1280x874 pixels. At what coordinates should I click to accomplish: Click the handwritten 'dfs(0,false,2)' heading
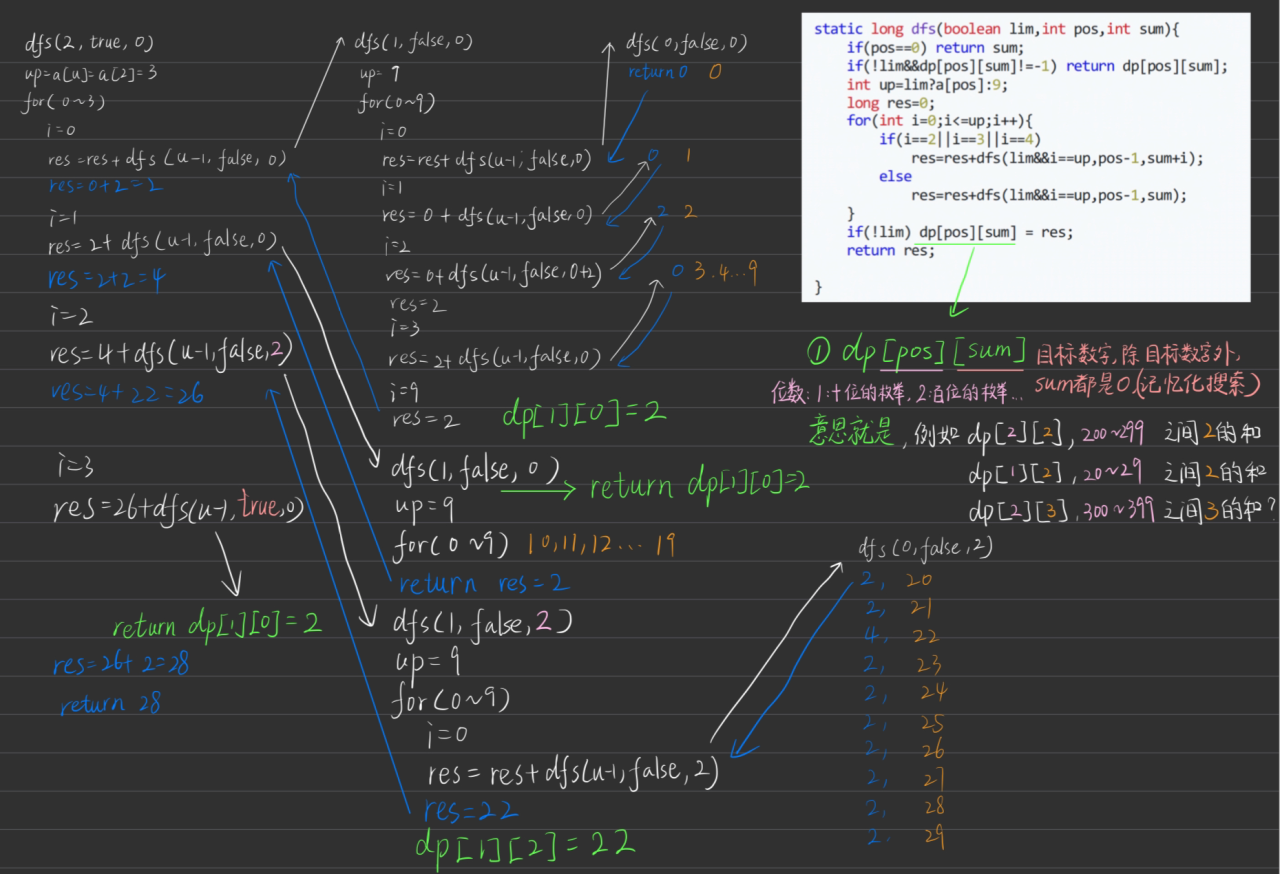[926, 547]
